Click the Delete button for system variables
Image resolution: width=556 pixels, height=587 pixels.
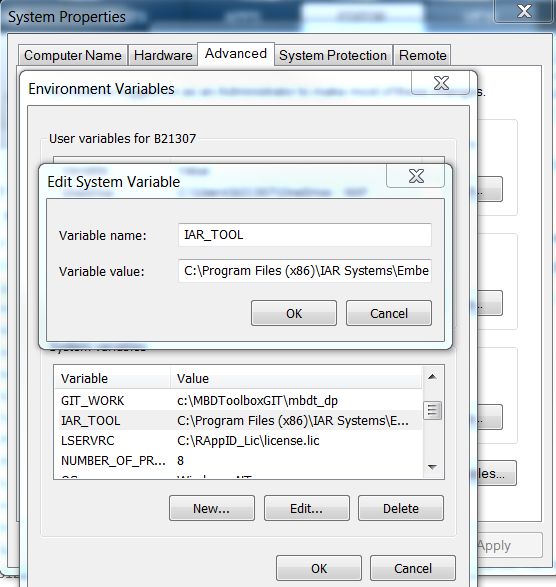(x=401, y=508)
